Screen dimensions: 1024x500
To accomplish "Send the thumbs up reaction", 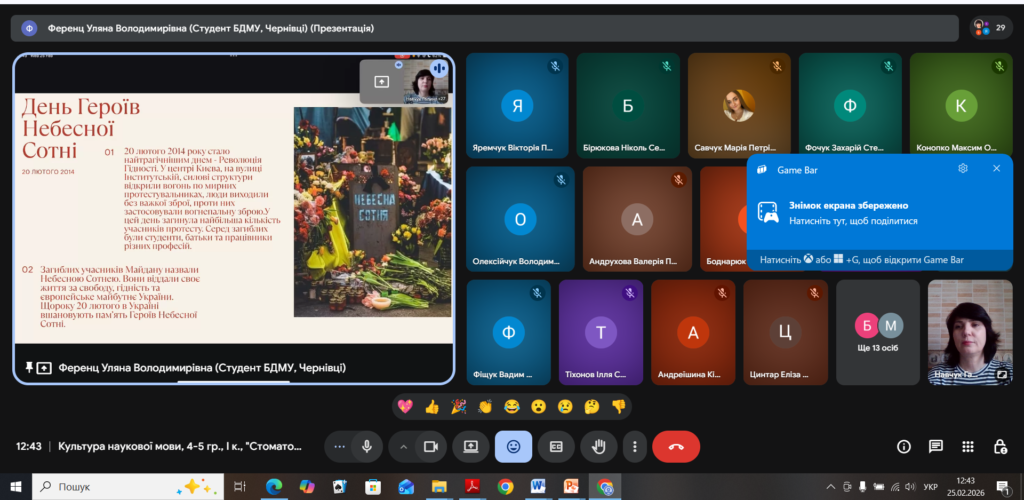I will pyautogui.click(x=432, y=406).
